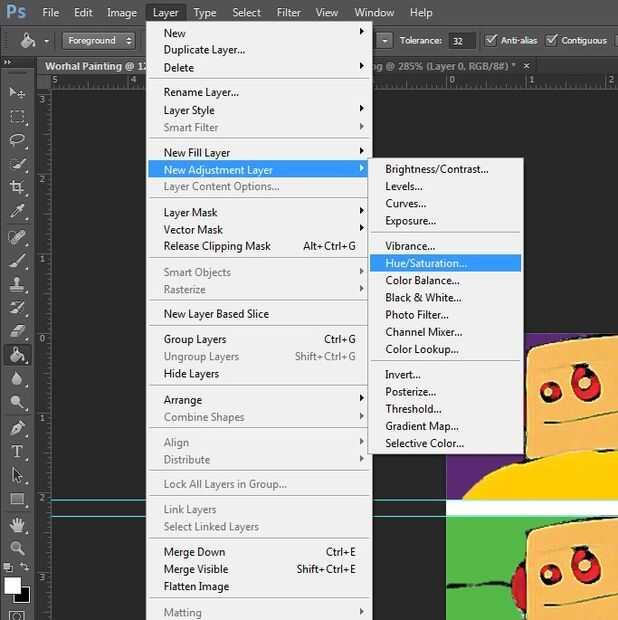Click Duplicate Layer menu entry
This screenshot has width=618, height=620.
[x=260, y=49]
